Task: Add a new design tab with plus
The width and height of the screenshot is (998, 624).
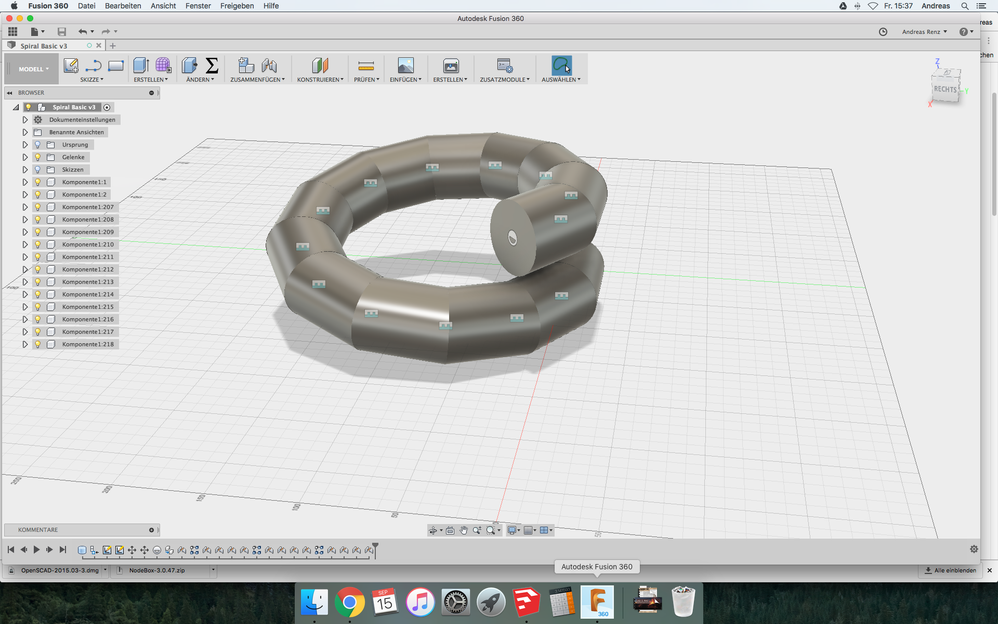Action: coord(113,46)
